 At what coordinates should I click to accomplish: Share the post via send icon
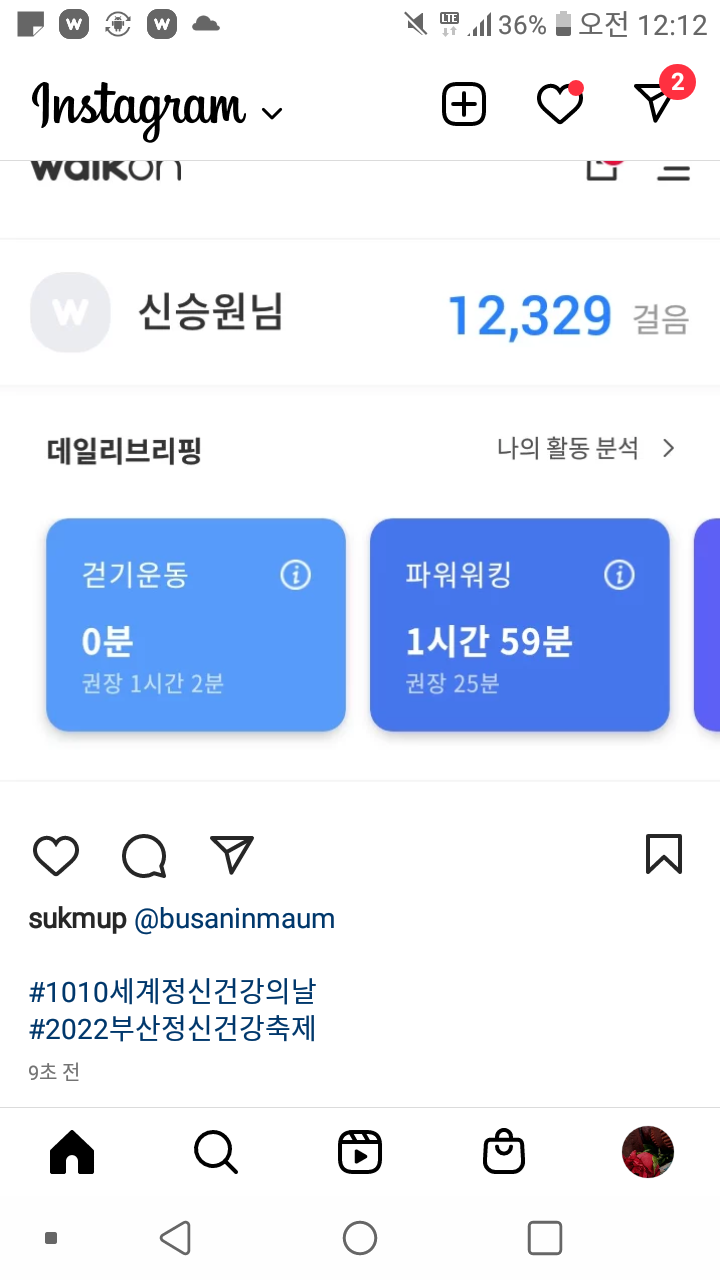[x=232, y=855]
